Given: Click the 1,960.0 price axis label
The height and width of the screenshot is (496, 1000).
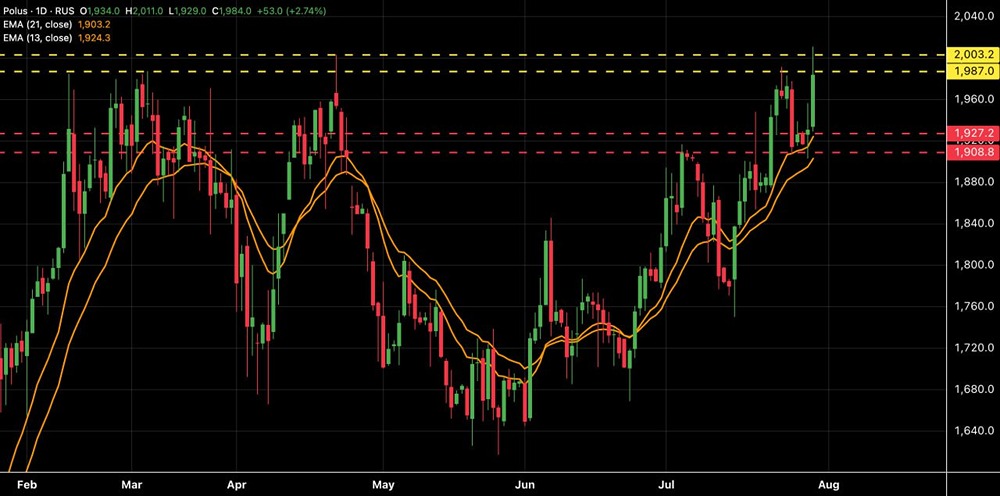Looking at the screenshot, I should click(974, 99).
